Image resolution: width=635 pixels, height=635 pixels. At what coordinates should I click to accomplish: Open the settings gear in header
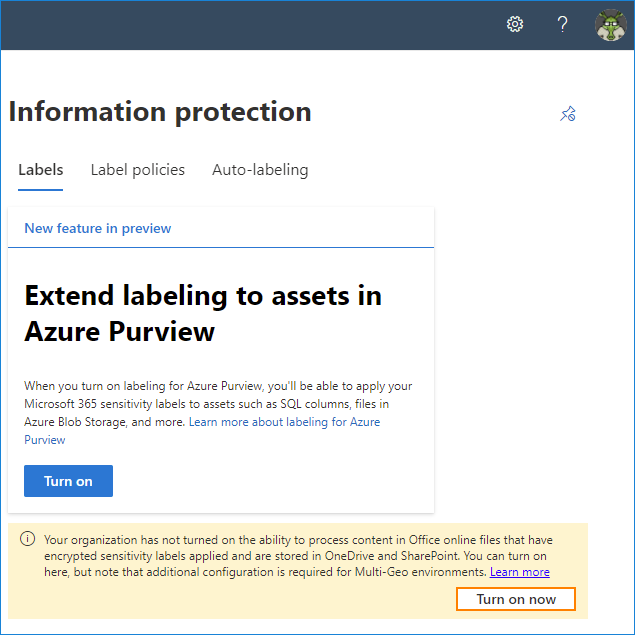tap(515, 24)
